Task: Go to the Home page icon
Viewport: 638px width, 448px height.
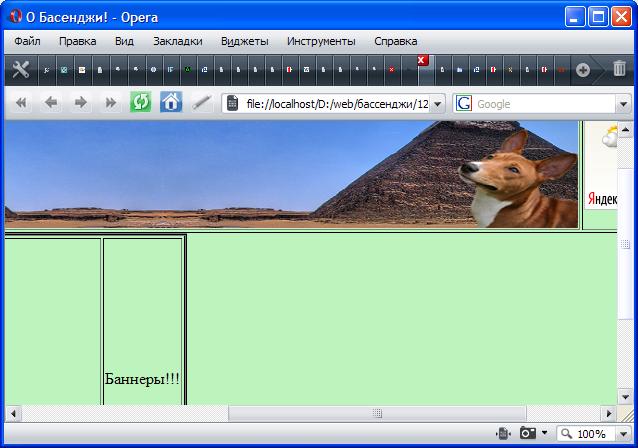Action: [x=171, y=102]
